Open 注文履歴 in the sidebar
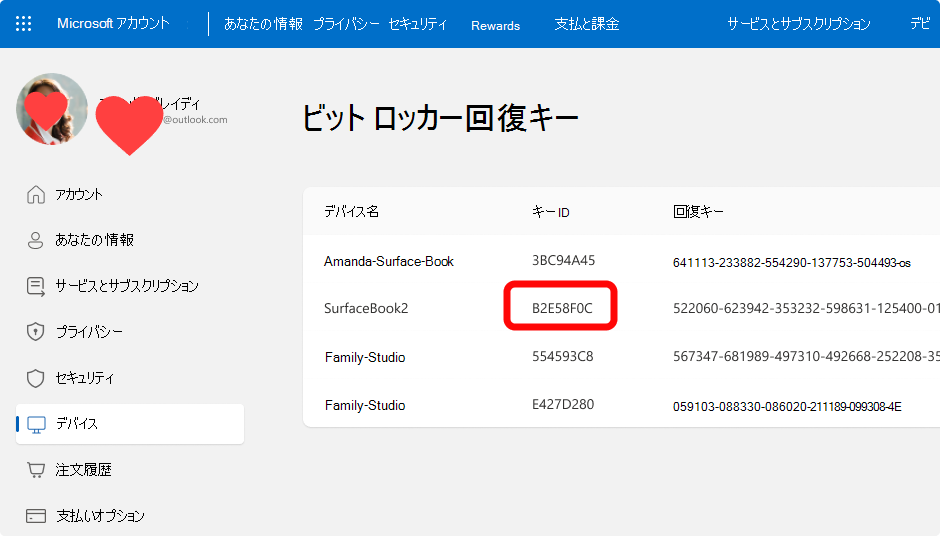Image resolution: width=940 pixels, height=536 pixels. point(83,469)
